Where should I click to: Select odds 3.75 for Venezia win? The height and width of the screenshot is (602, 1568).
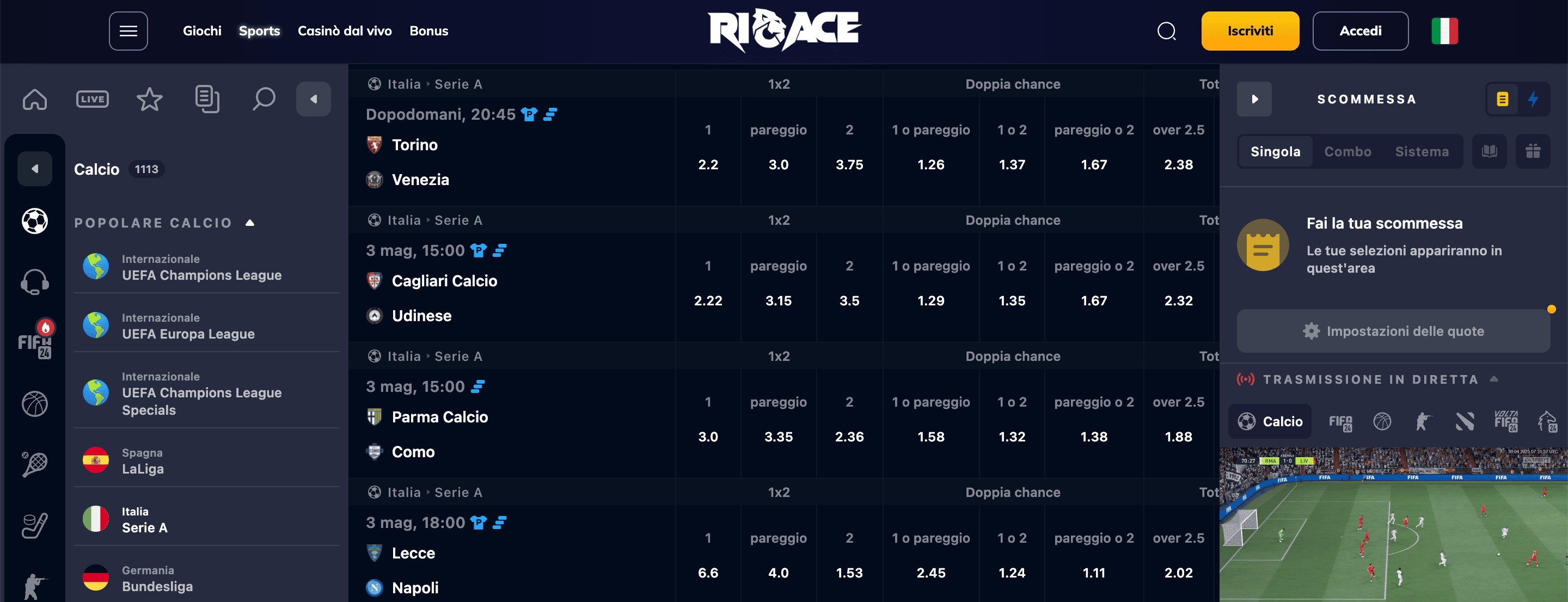point(849,164)
